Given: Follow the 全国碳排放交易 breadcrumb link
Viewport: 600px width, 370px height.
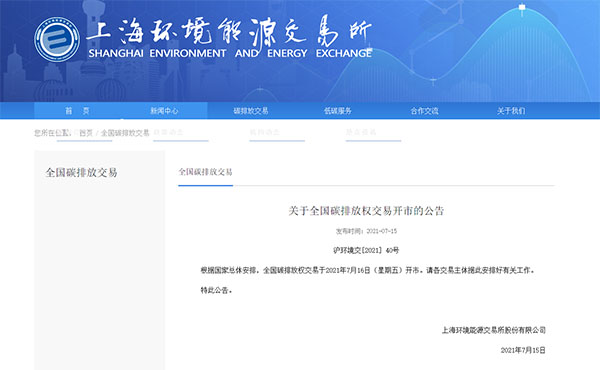Looking at the screenshot, I should [x=125, y=133].
